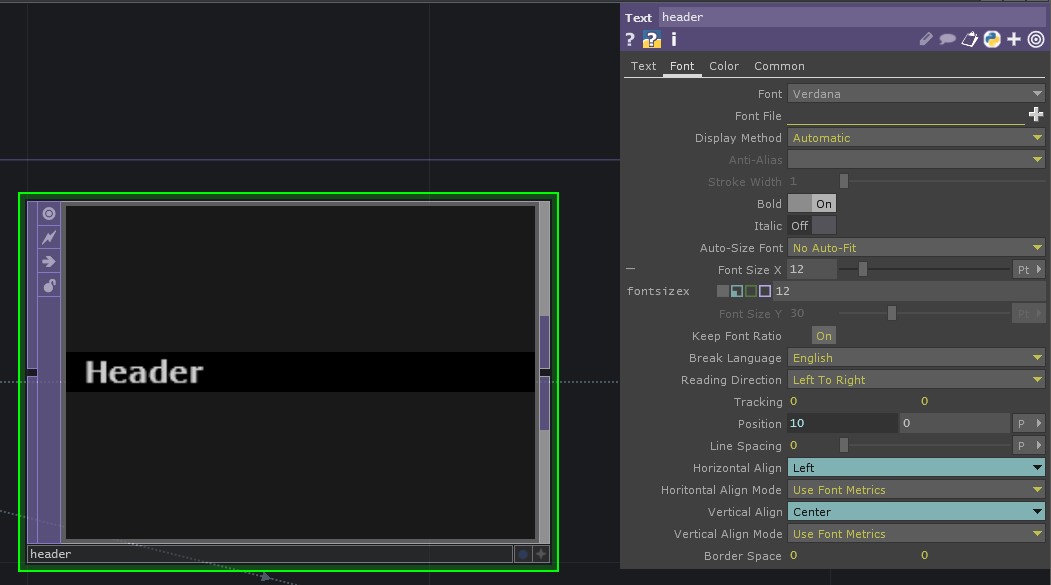Click Position X field showing 10
Image resolution: width=1051 pixels, height=585 pixels.
(x=842, y=424)
